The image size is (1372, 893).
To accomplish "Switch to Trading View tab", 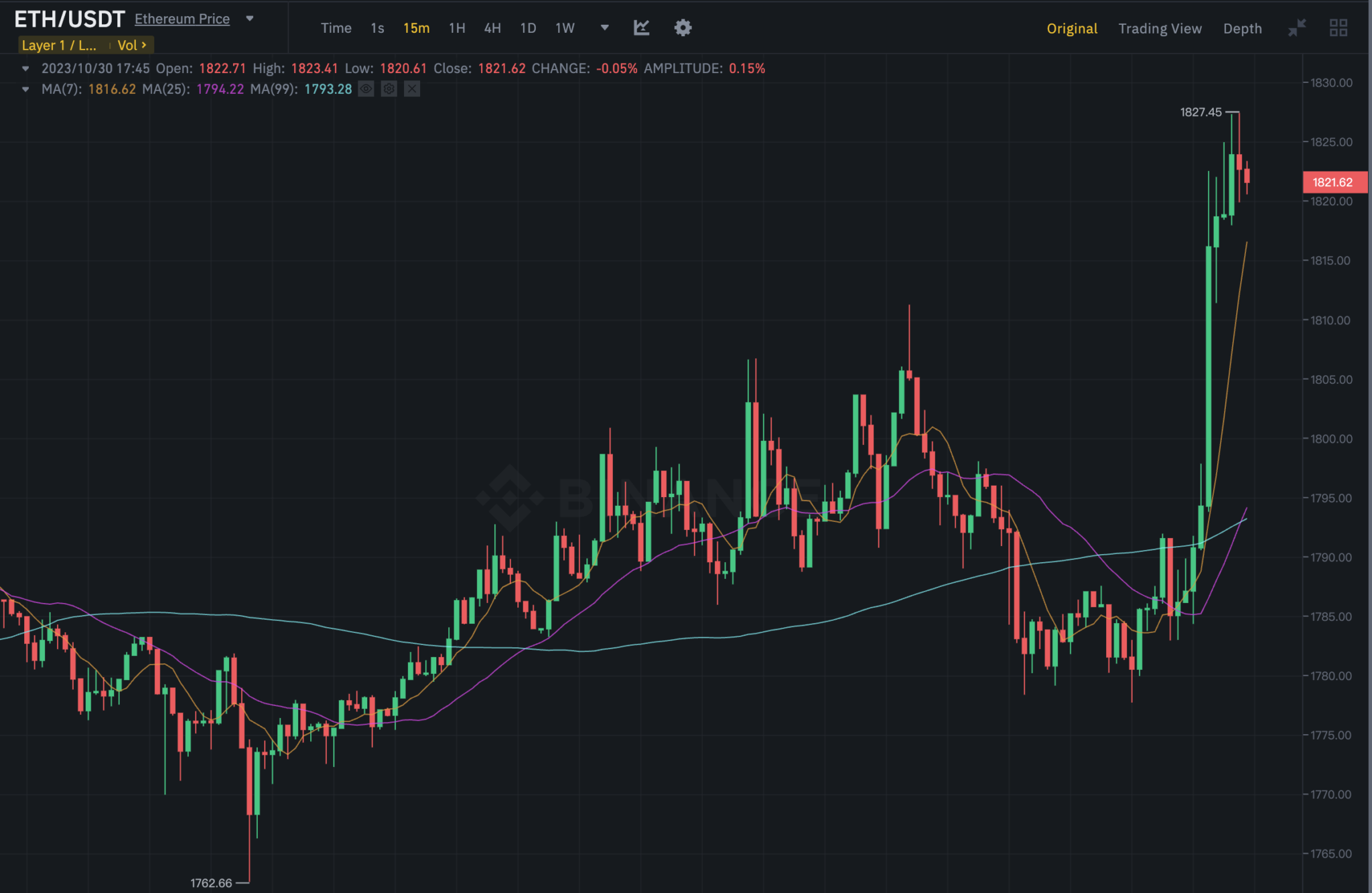I will 1160,28.
